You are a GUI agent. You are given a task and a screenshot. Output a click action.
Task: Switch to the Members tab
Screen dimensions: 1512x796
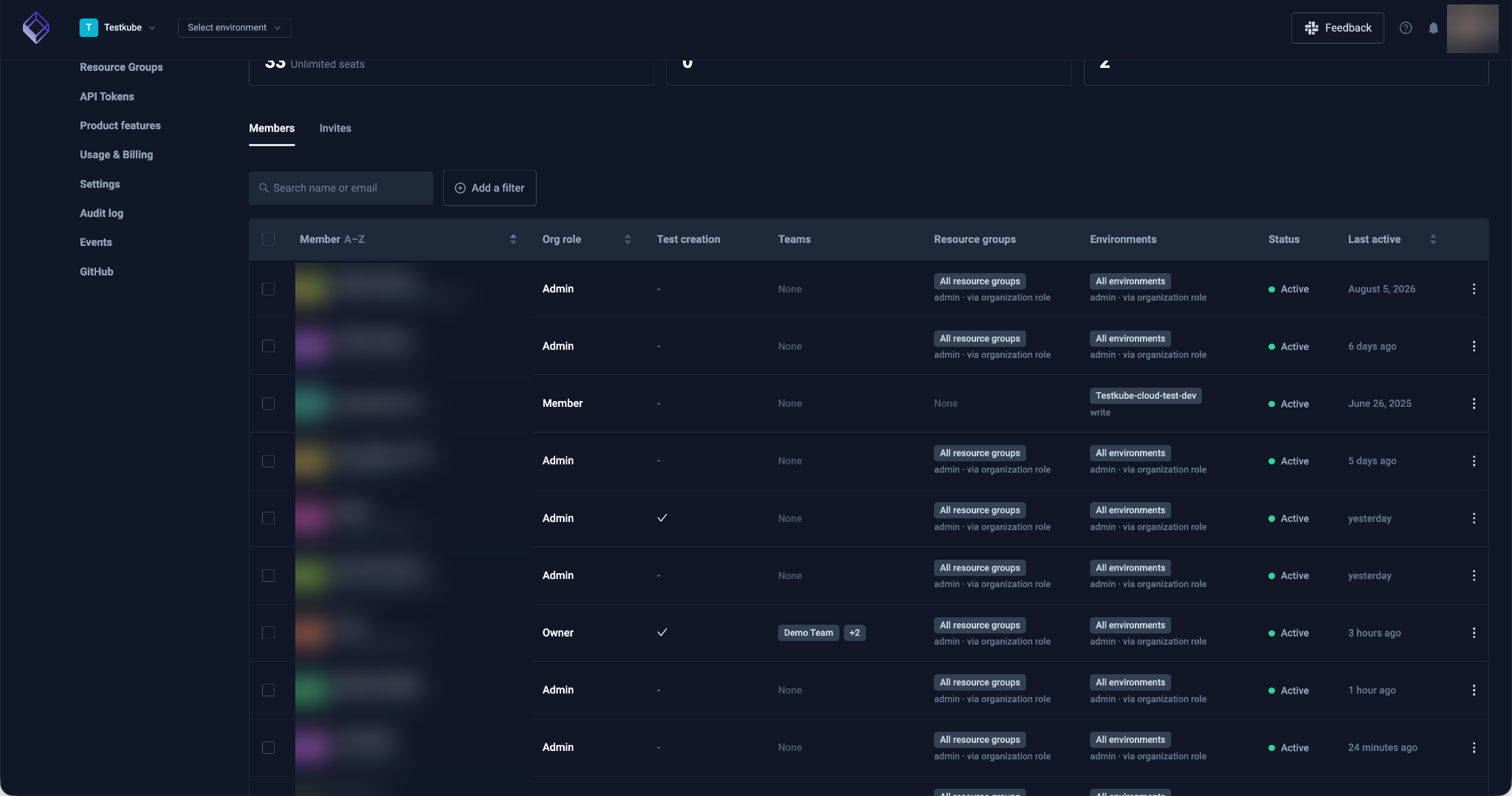click(272, 128)
